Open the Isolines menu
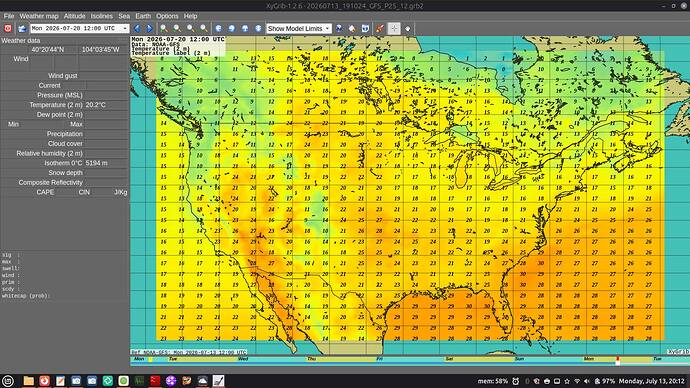The height and width of the screenshot is (388, 690). 102,16
